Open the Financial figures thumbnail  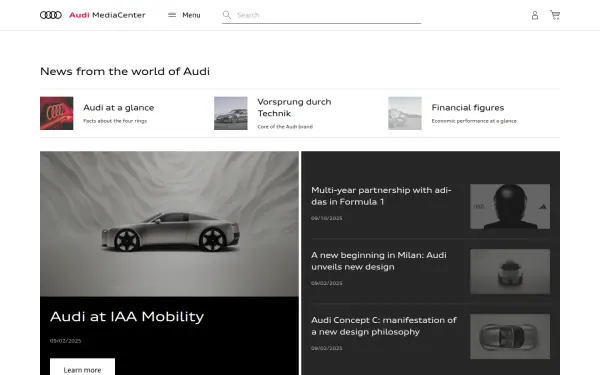405,113
